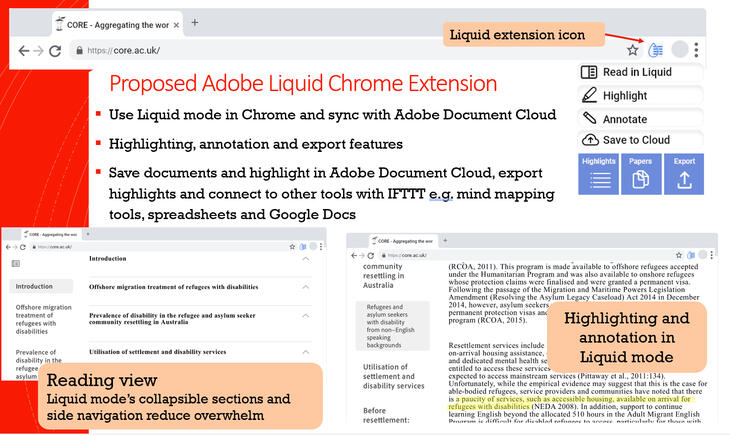Click the Liquid extension icon in main toolbar
Screen dimensions: 730x435
656,50
